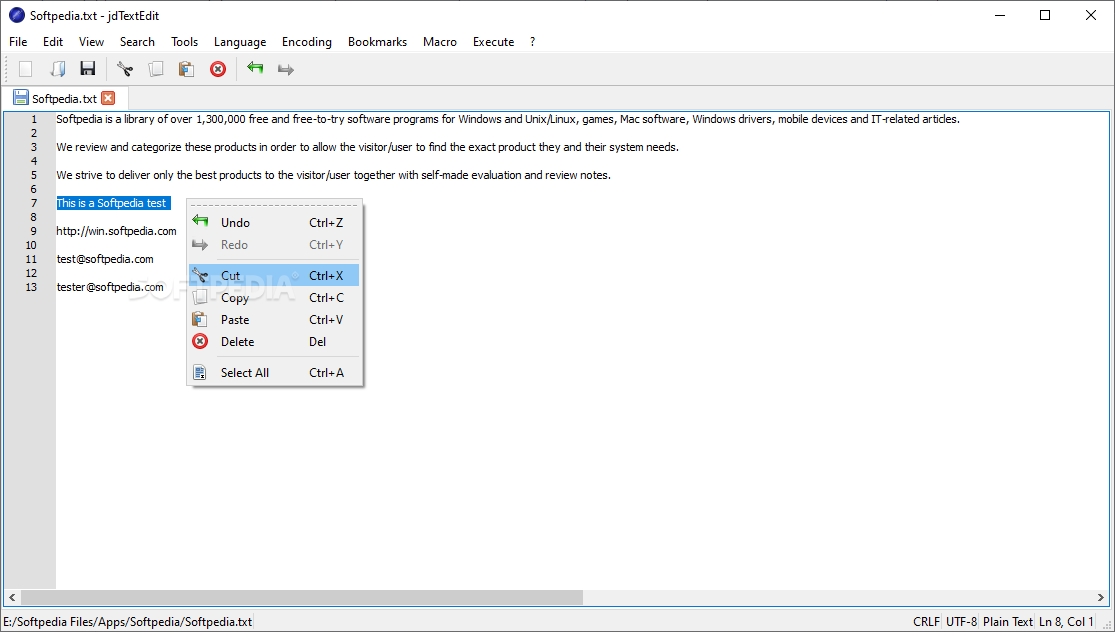The height and width of the screenshot is (632, 1115).
Task: Click the text 'test@softpedia.com'
Action: coord(105,259)
